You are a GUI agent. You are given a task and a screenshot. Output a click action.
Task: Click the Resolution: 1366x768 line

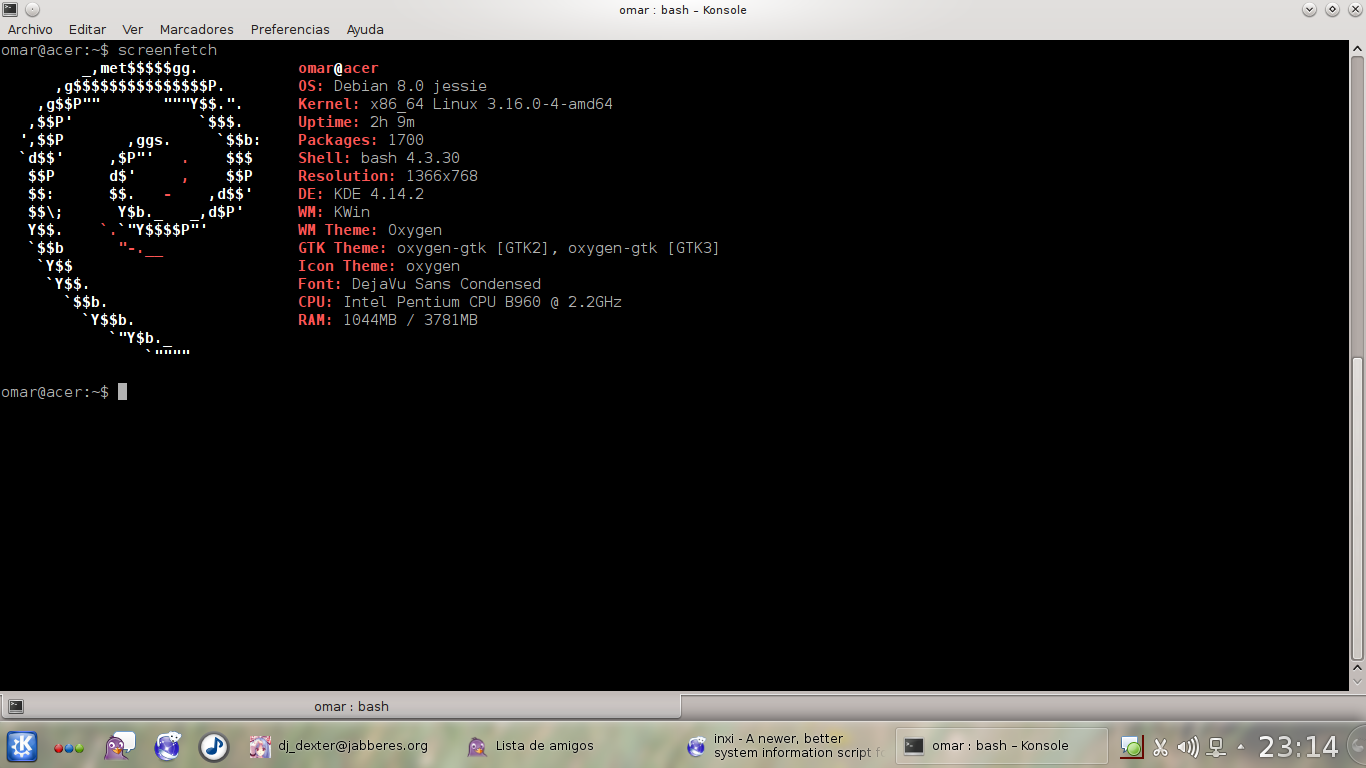[x=388, y=176]
